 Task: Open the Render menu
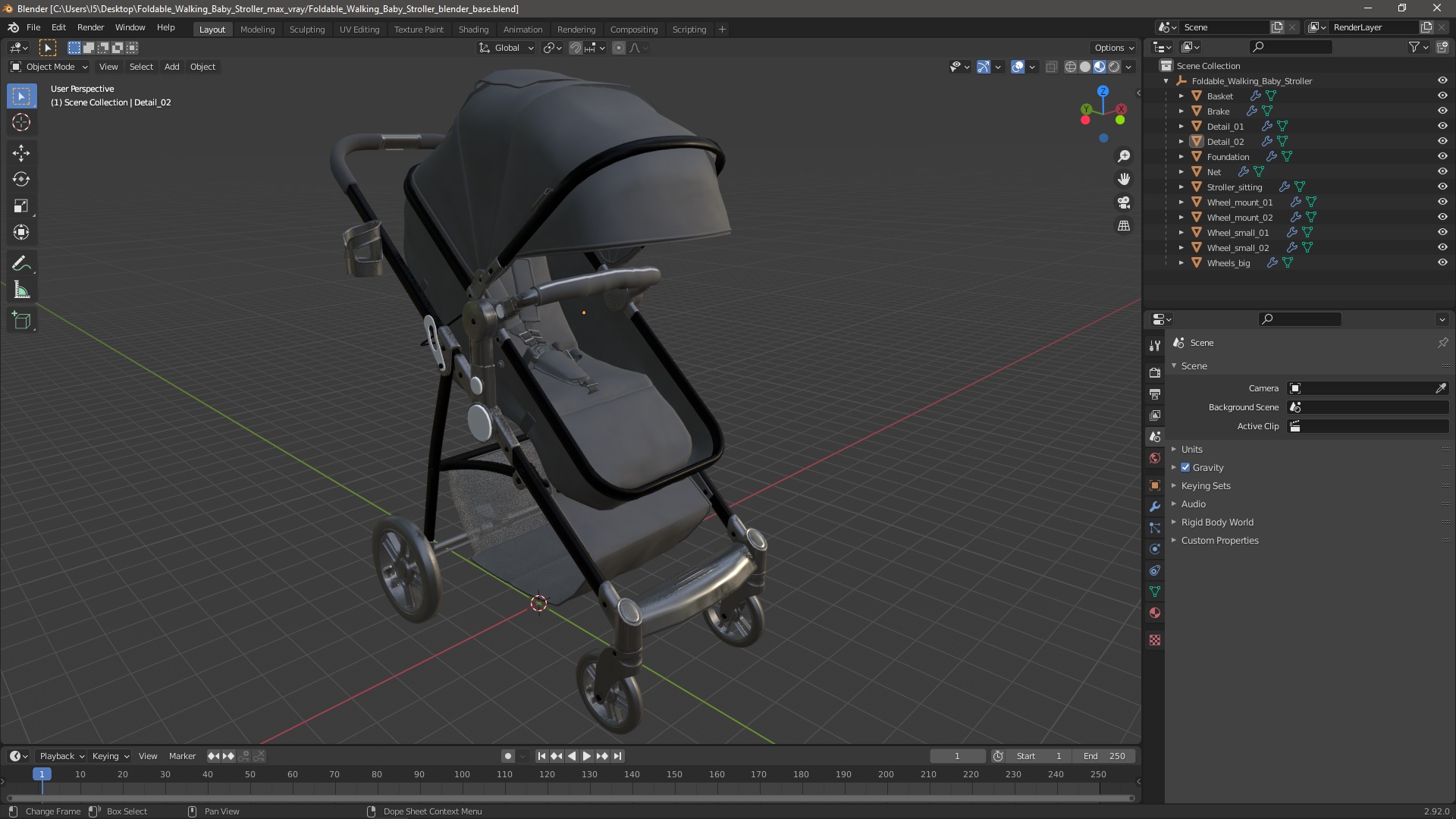click(90, 27)
